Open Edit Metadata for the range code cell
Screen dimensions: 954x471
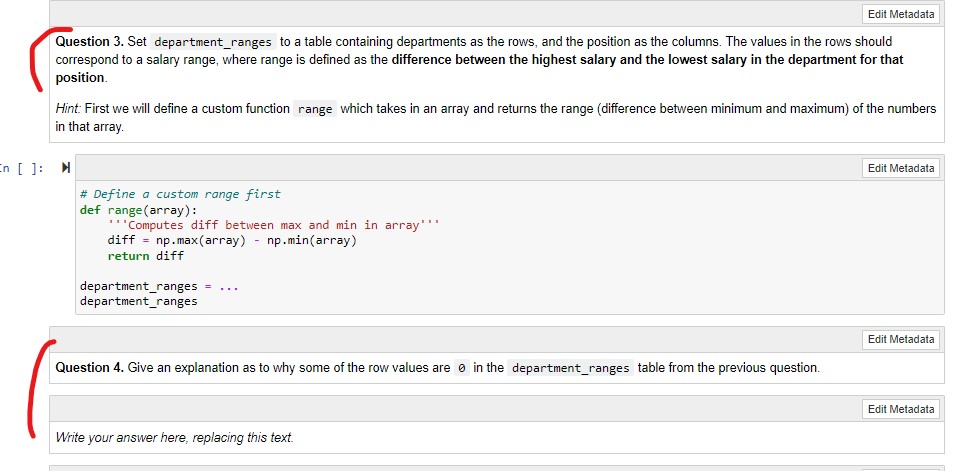[x=900, y=168]
